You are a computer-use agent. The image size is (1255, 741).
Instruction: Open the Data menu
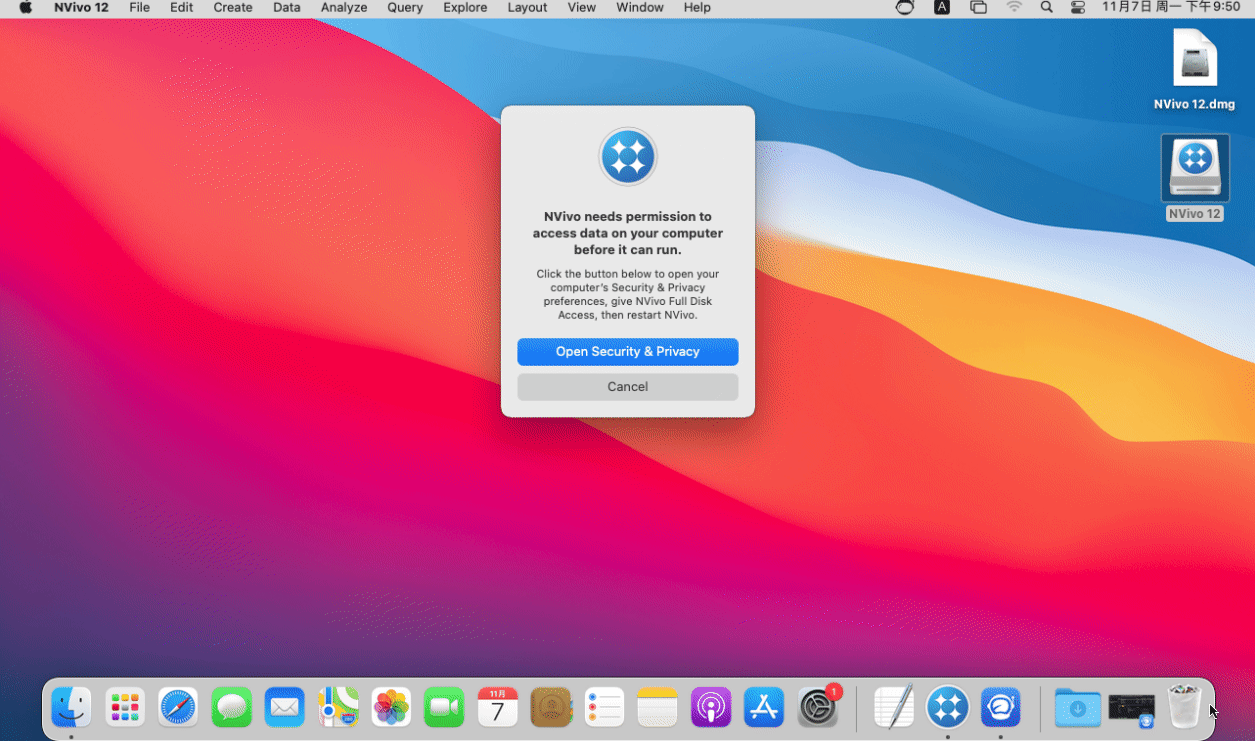click(x=287, y=8)
